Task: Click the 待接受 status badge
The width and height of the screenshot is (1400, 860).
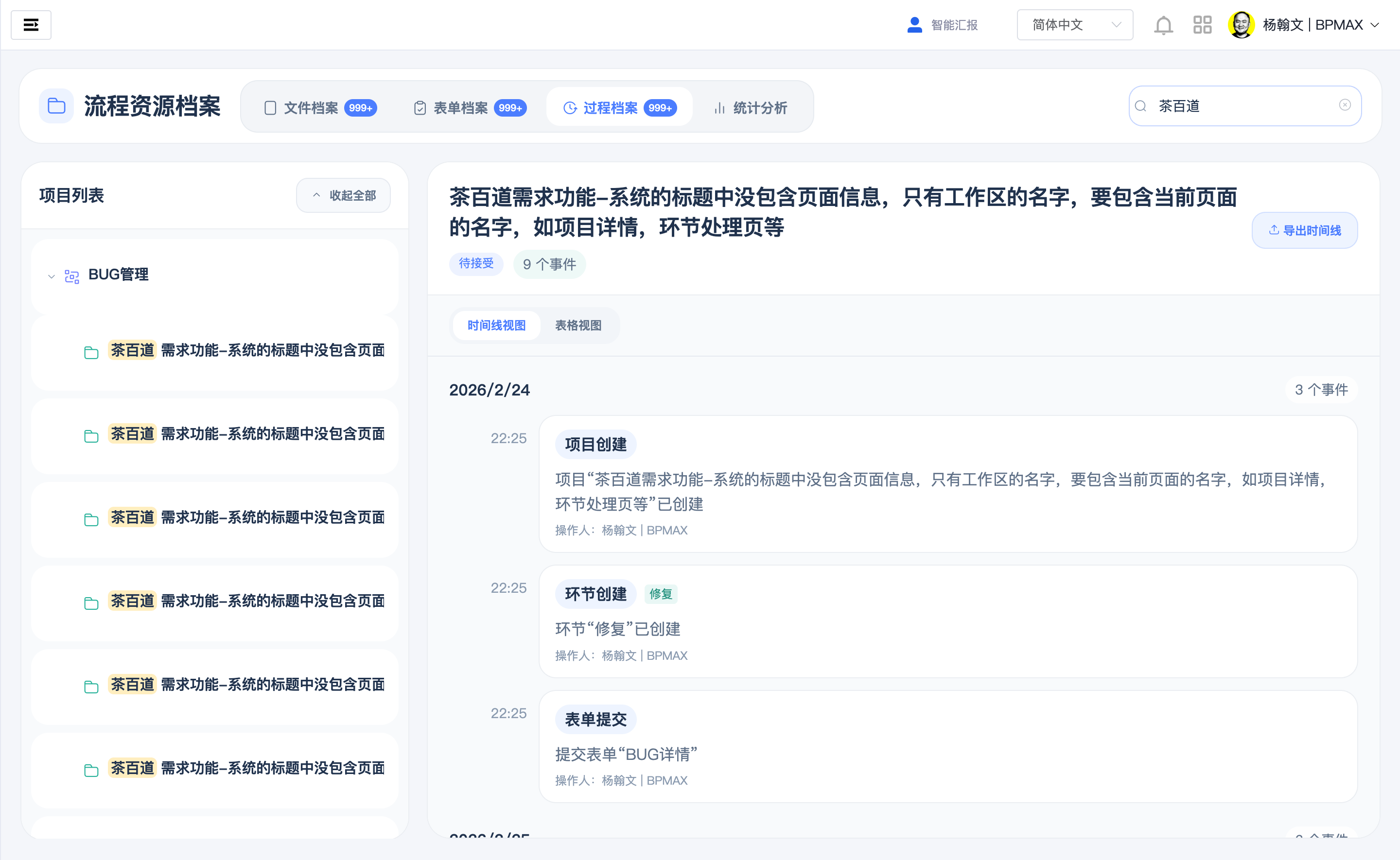Action: (476, 264)
